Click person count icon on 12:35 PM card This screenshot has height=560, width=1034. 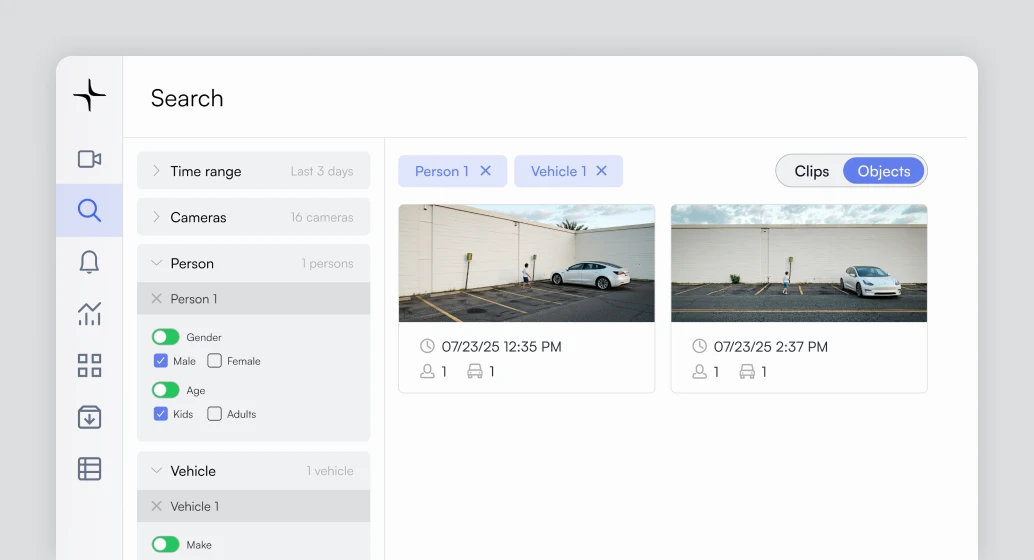click(427, 371)
